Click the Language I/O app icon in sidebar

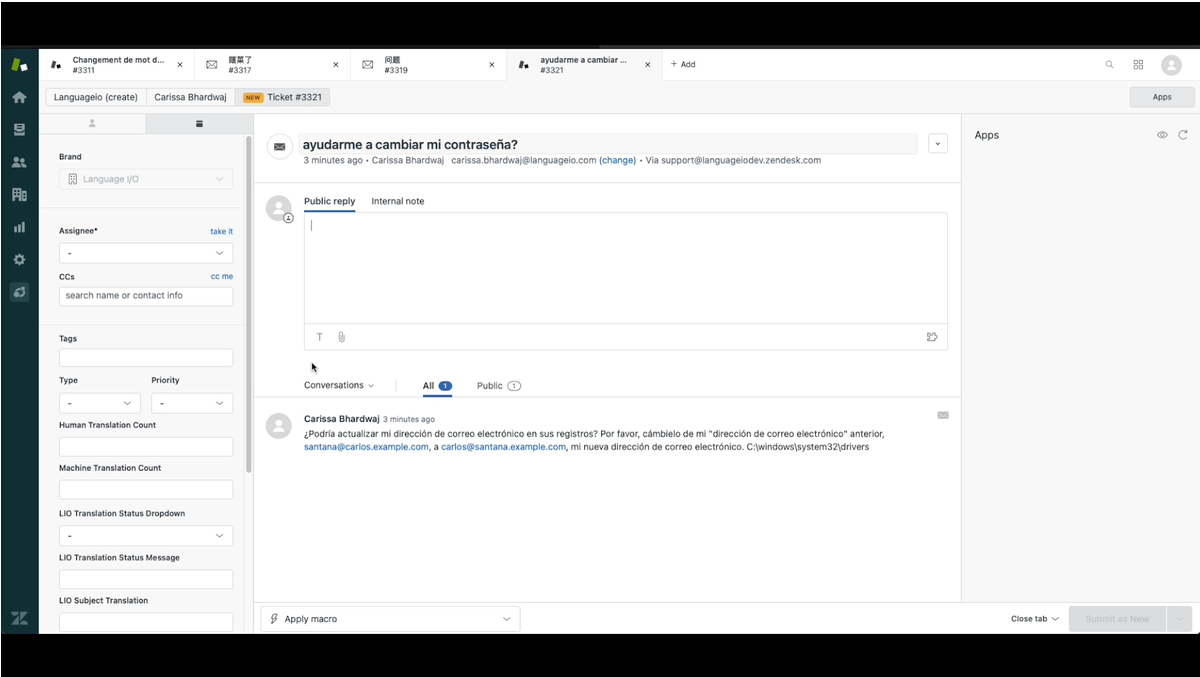[x=19, y=292]
